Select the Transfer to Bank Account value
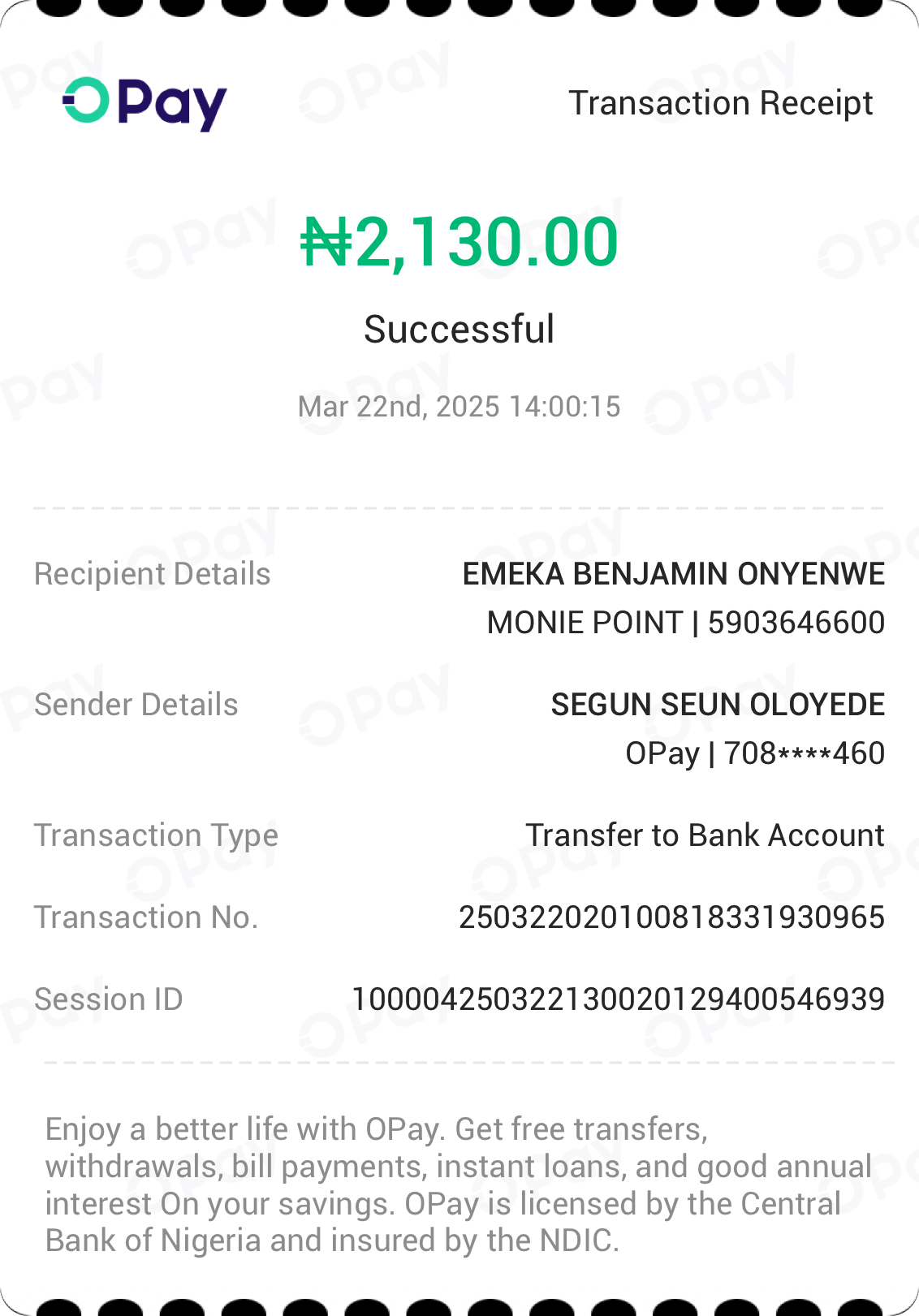This screenshot has width=919, height=1316. pyautogui.click(x=705, y=835)
